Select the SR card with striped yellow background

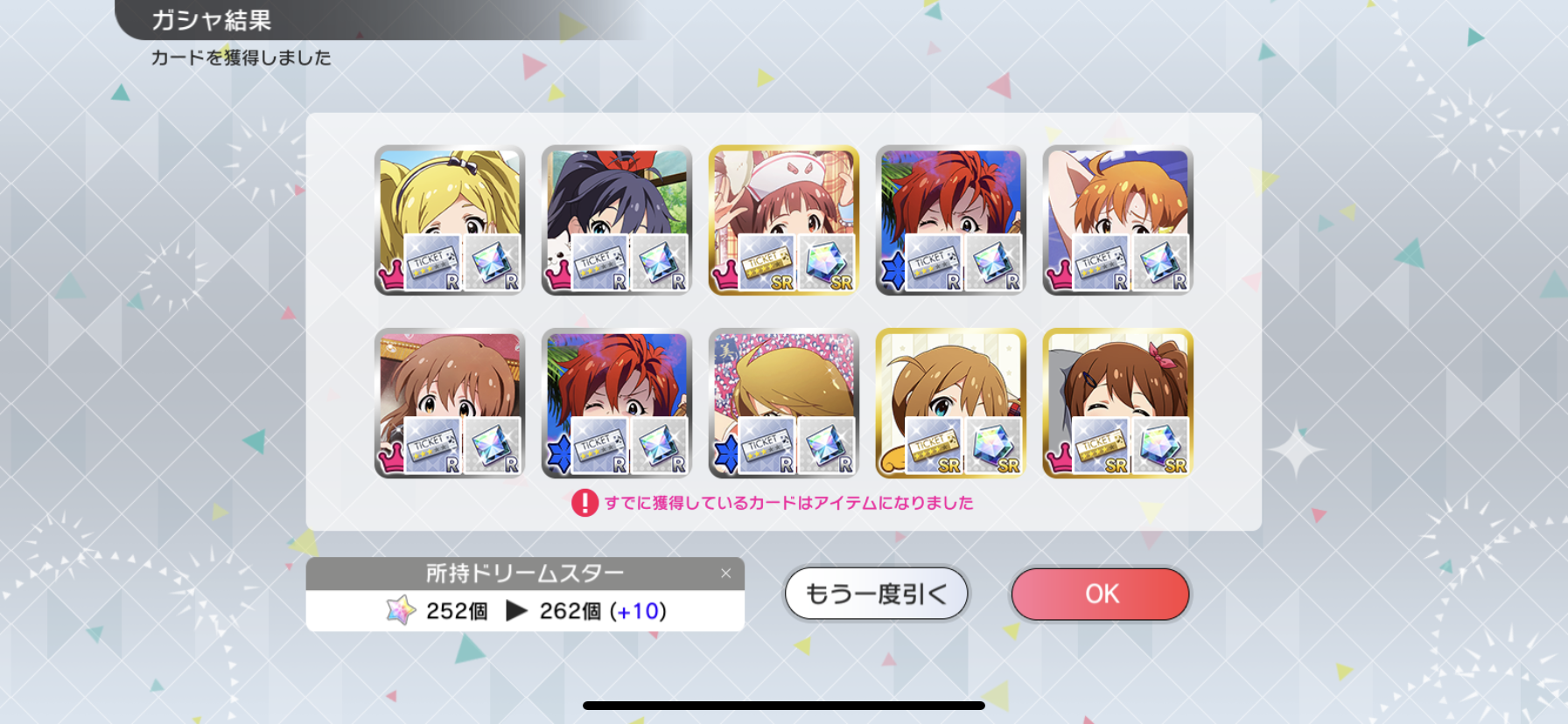coord(951,403)
